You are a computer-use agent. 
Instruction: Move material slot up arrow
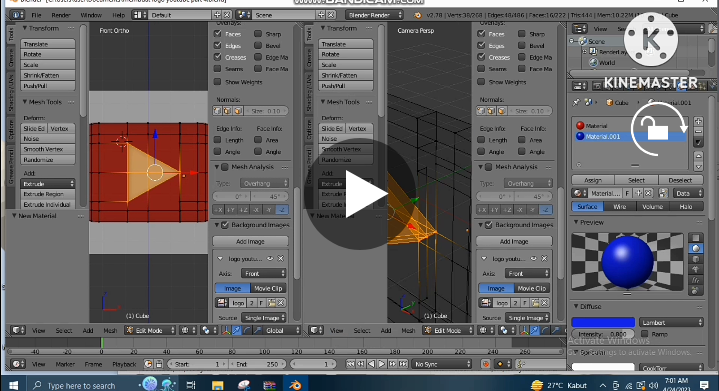[698, 156]
